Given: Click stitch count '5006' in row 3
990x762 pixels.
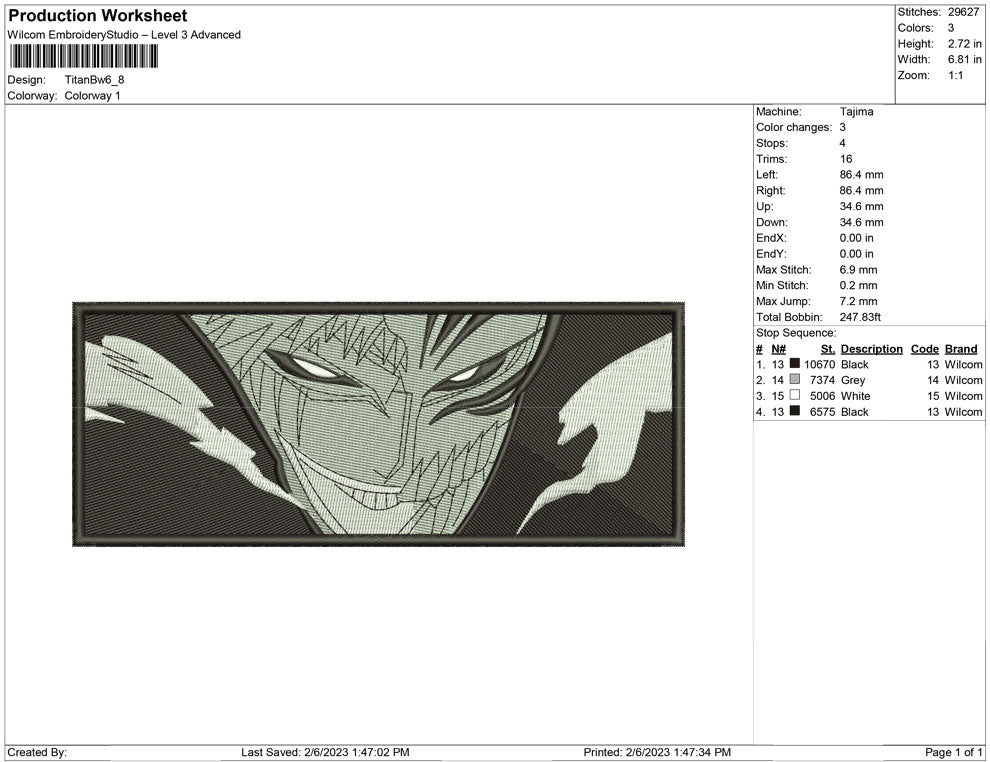Looking at the screenshot, I should point(822,396).
